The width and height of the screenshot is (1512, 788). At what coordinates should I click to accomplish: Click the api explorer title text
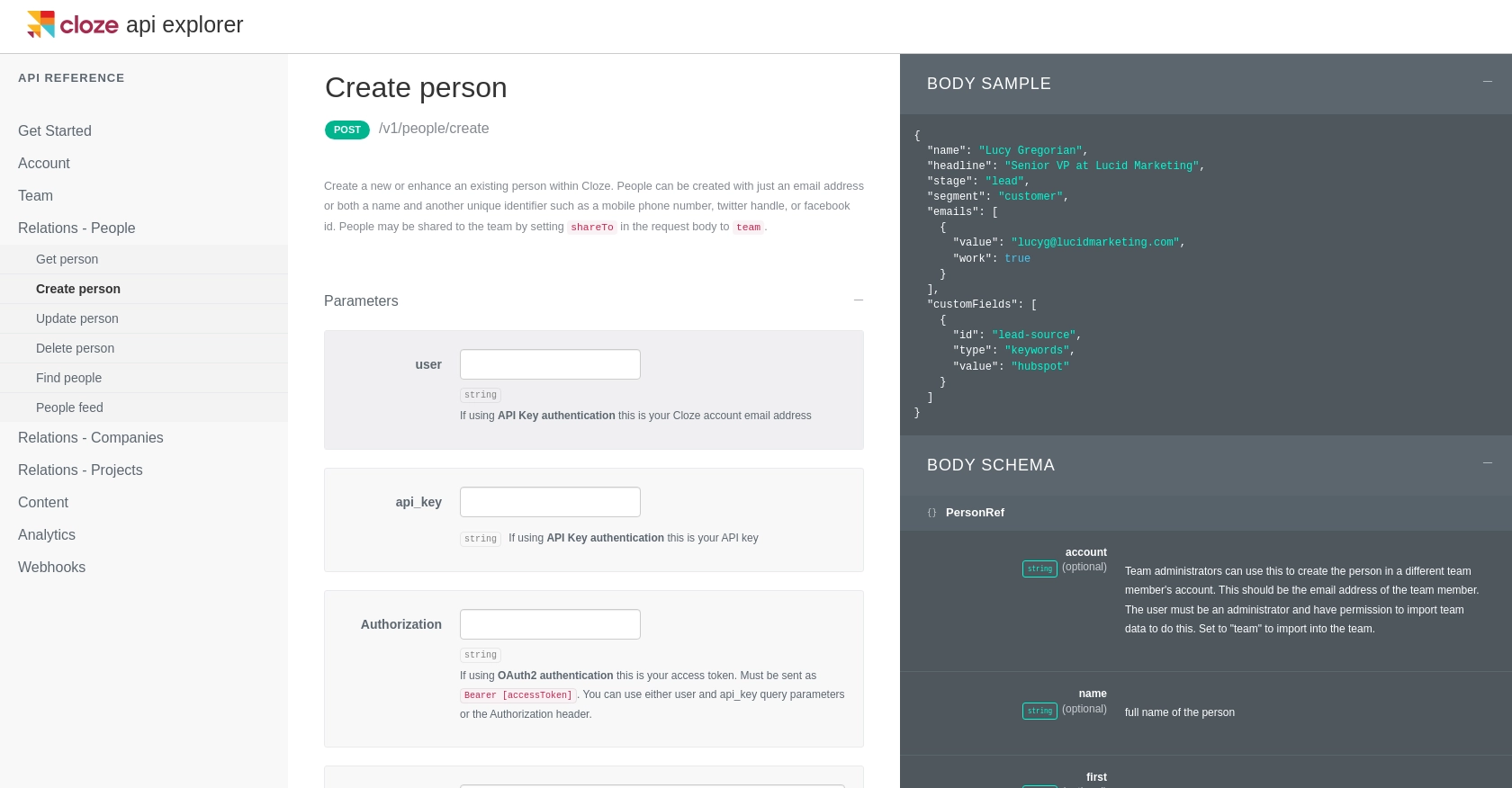(x=184, y=24)
